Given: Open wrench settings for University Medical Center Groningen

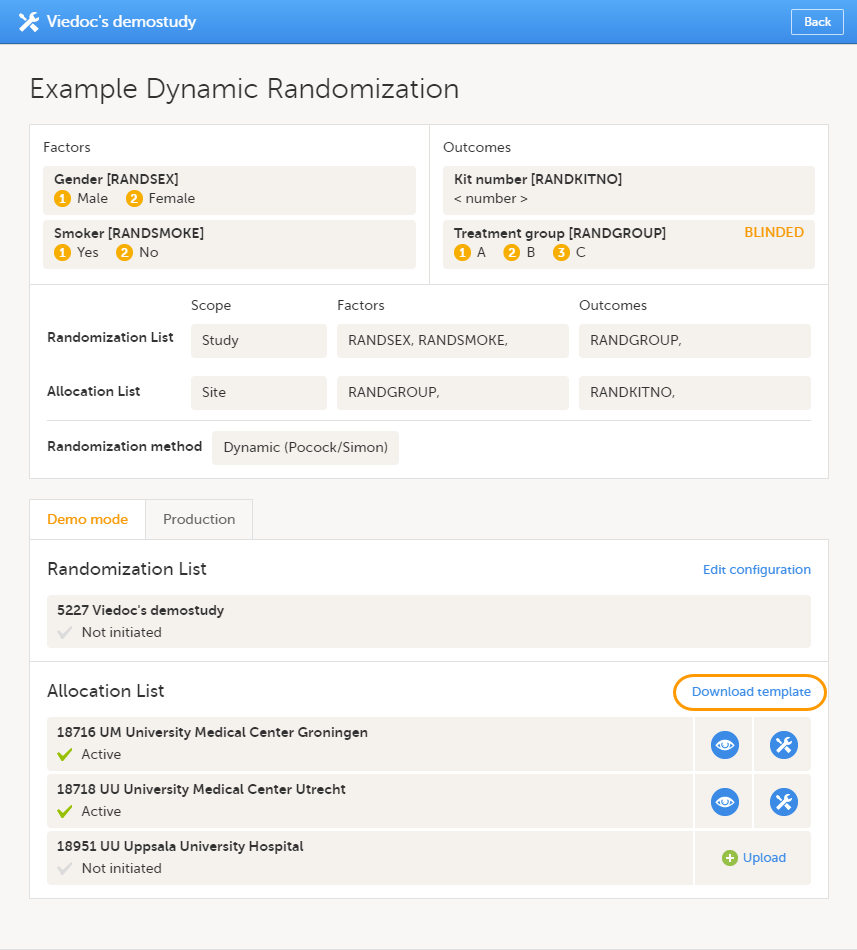Looking at the screenshot, I should point(783,744).
